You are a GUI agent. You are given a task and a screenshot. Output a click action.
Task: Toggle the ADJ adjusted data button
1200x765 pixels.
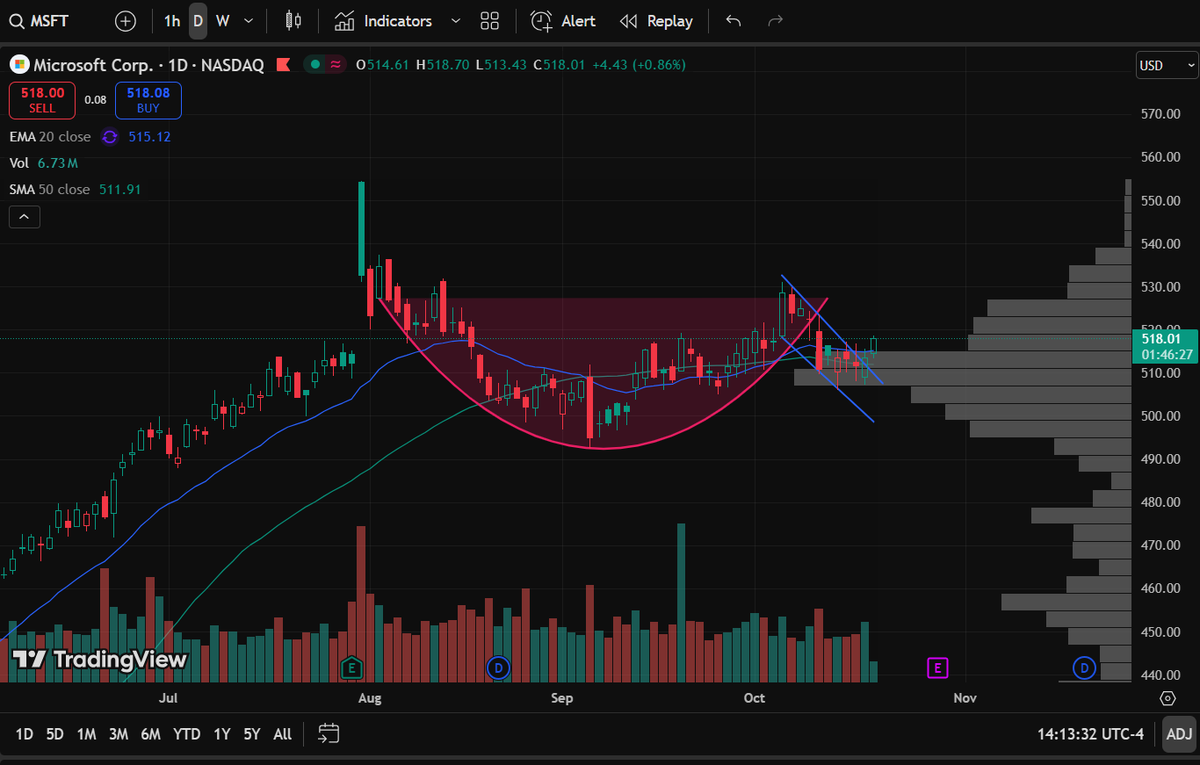[1179, 734]
